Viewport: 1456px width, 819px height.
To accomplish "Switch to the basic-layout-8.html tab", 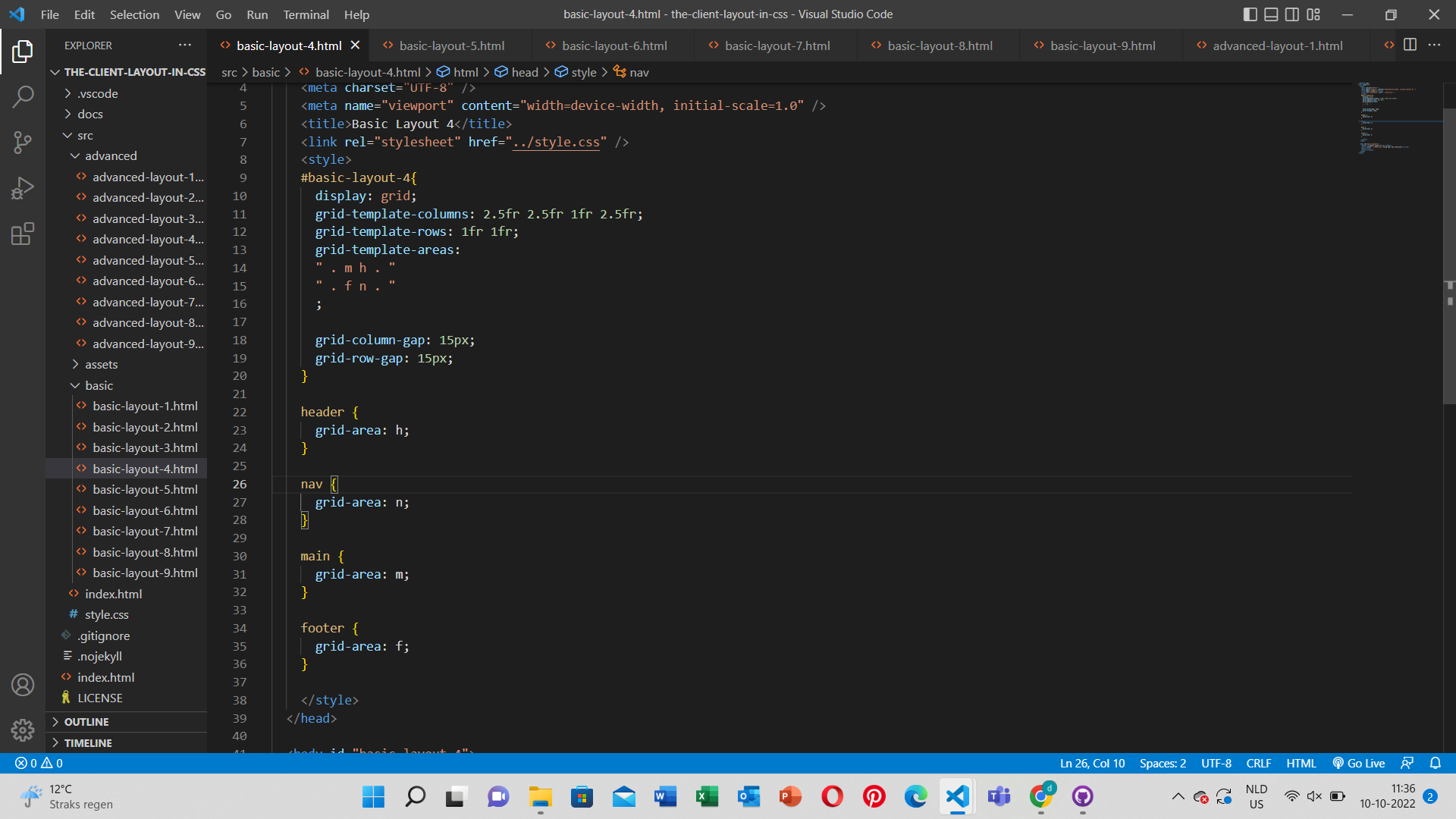I will (x=938, y=45).
